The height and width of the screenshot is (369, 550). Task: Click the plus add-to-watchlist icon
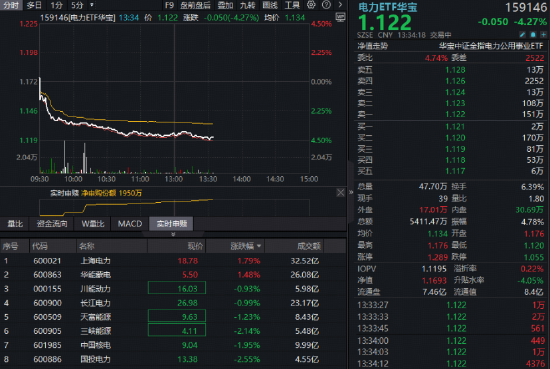(x=543, y=34)
